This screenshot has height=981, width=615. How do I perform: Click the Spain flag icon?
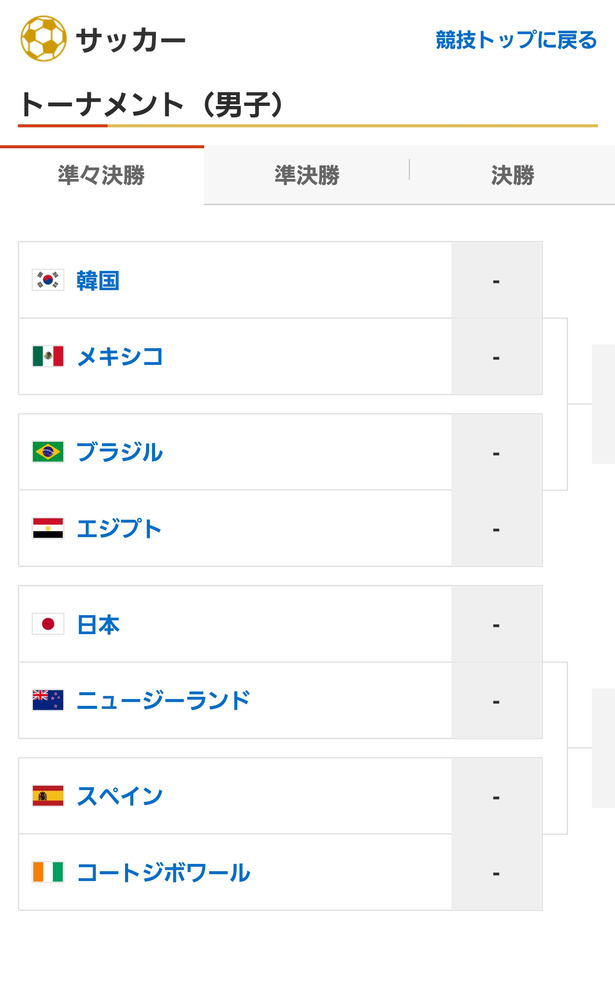(48, 796)
